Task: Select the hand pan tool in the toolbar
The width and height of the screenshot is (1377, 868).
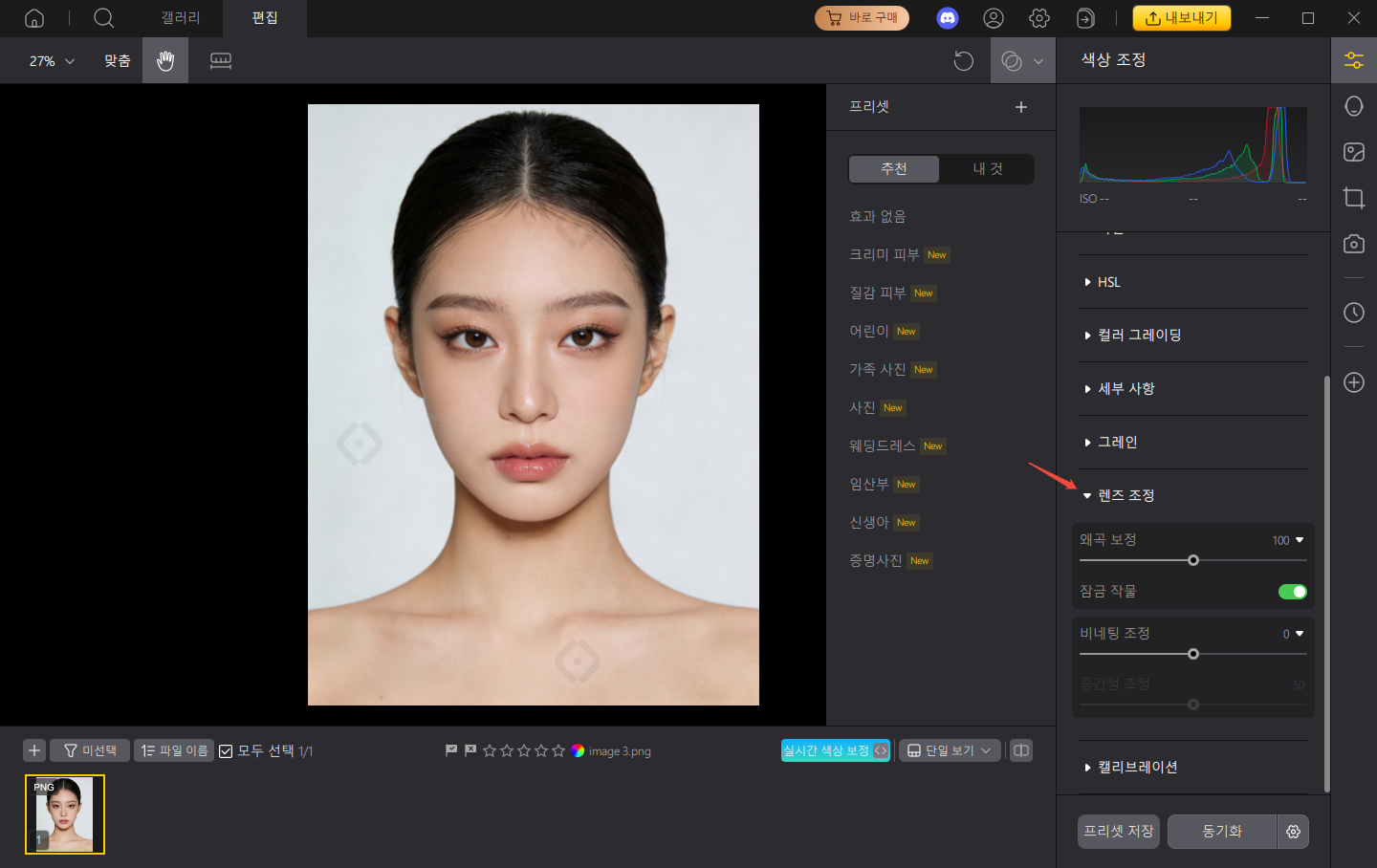Action: tap(164, 60)
